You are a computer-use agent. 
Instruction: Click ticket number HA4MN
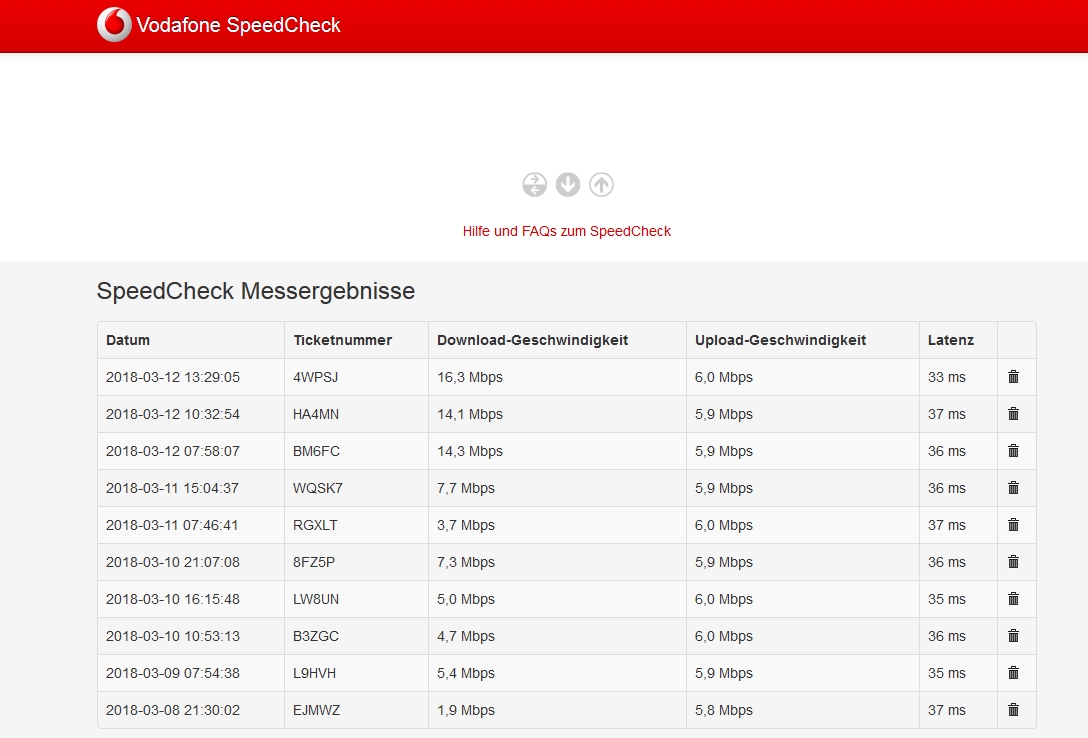coord(316,414)
